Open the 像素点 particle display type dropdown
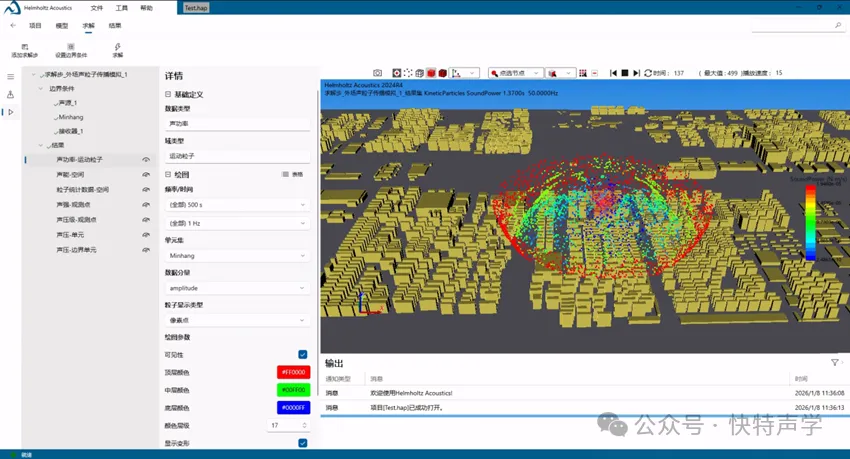This screenshot has width=850, height=459. [237, 320]
